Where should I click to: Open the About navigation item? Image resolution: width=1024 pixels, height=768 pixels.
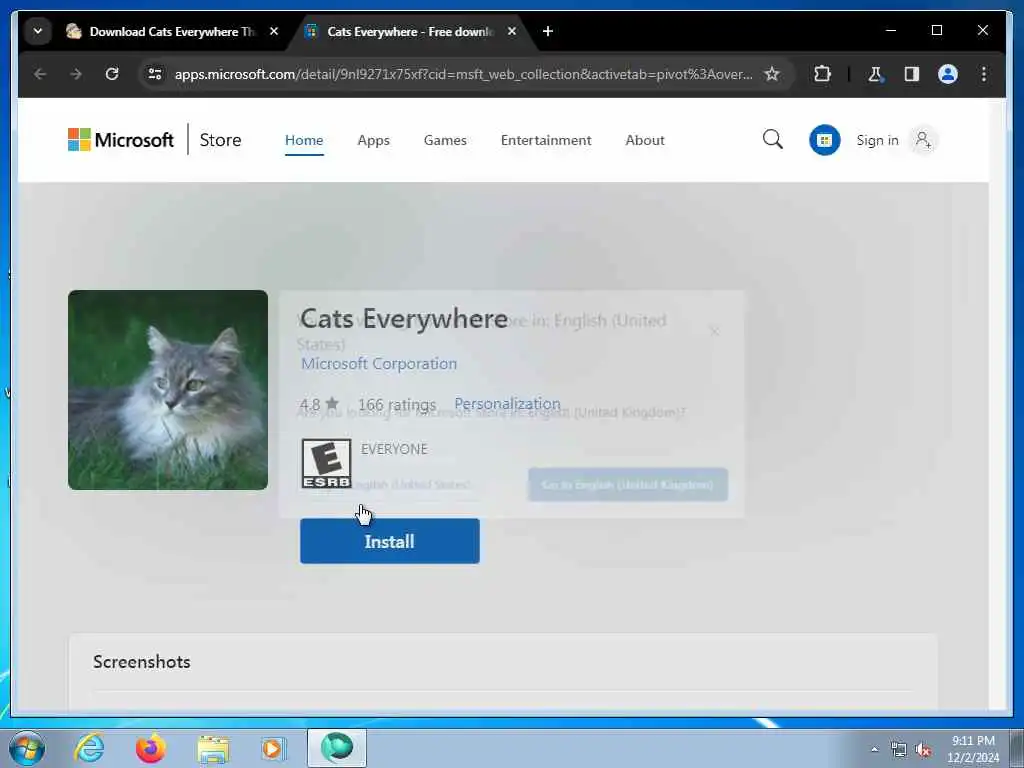click(645, 140)
